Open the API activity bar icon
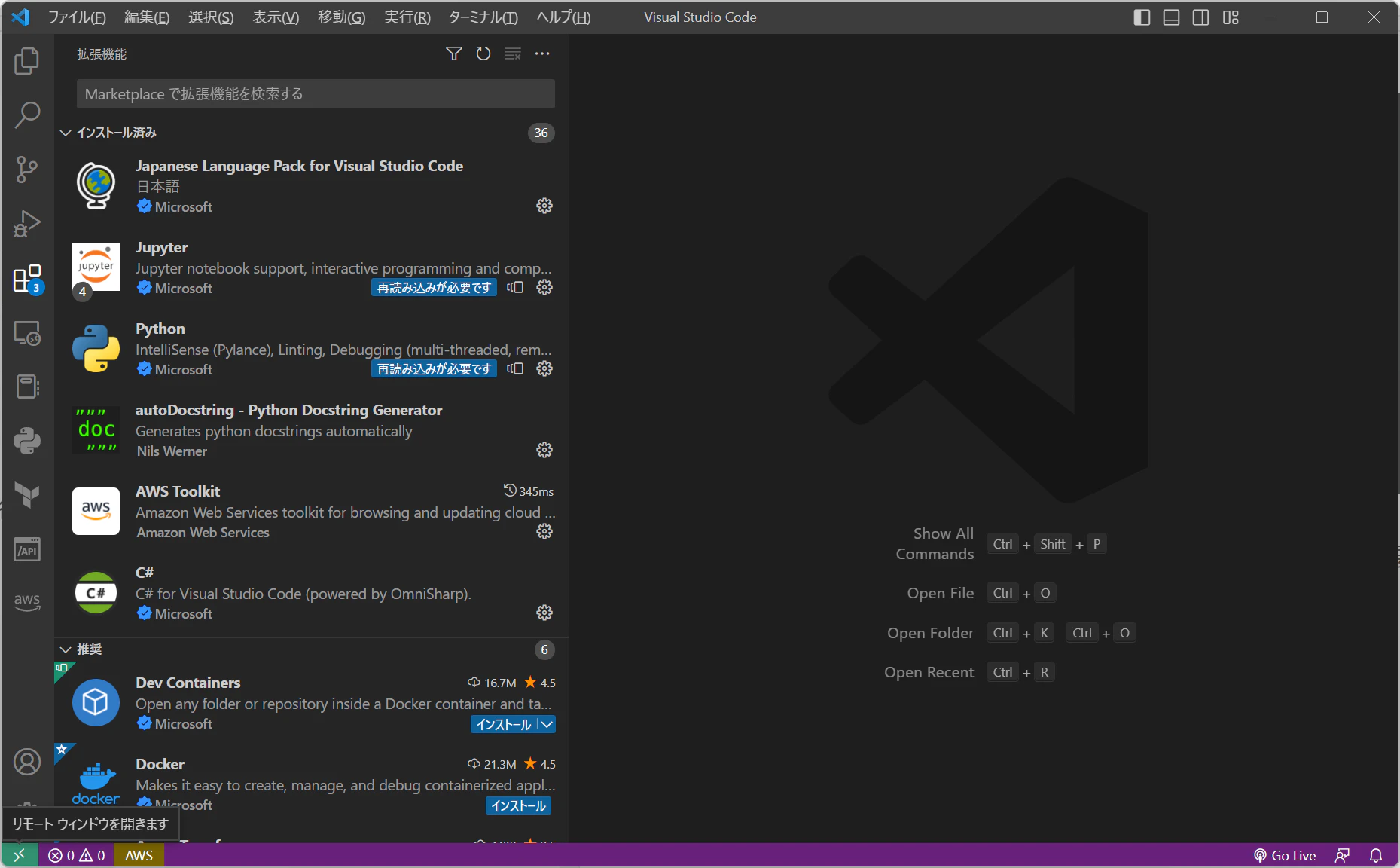This screenshot has height=868, width=1400. [27, 549]
